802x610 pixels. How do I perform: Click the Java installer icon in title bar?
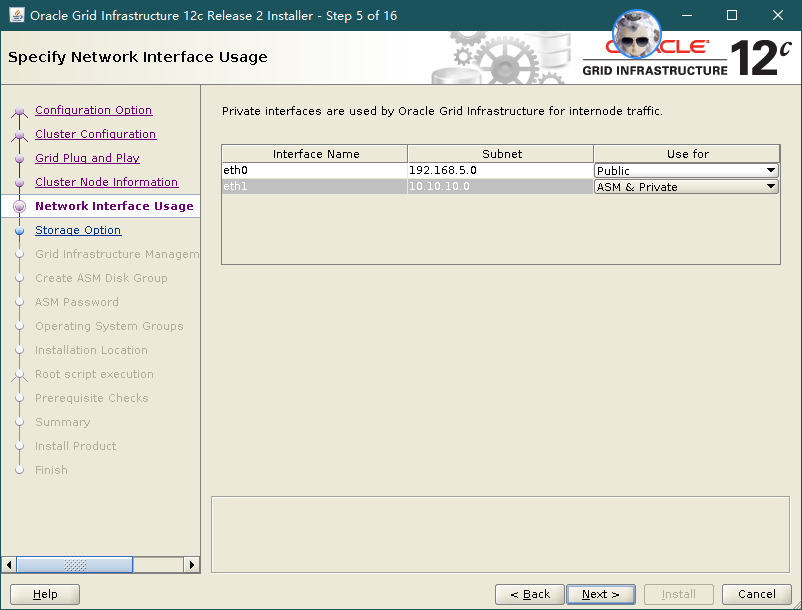click(x=17, y=15)
